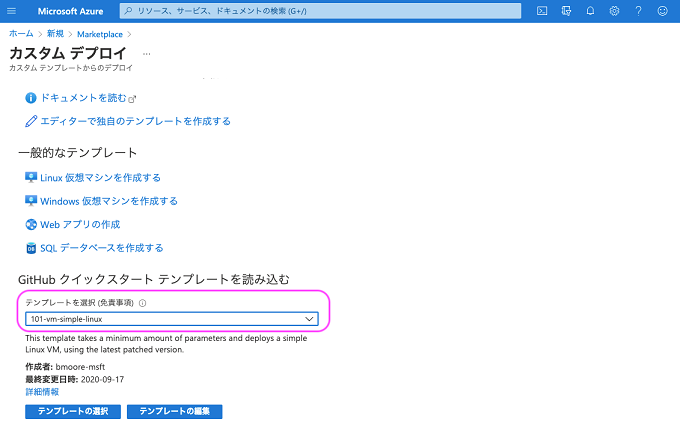The height and width of the screenshot is (428, 680).
Task: Open the 101-vm-simple-linux template dropdown
Action: click(x=172, y=319)
